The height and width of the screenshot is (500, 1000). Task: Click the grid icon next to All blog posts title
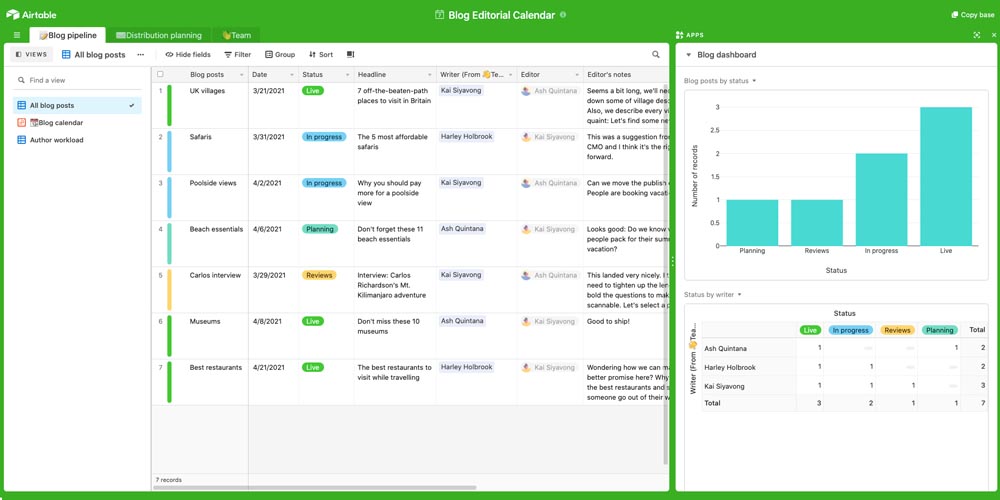point(66,55)
